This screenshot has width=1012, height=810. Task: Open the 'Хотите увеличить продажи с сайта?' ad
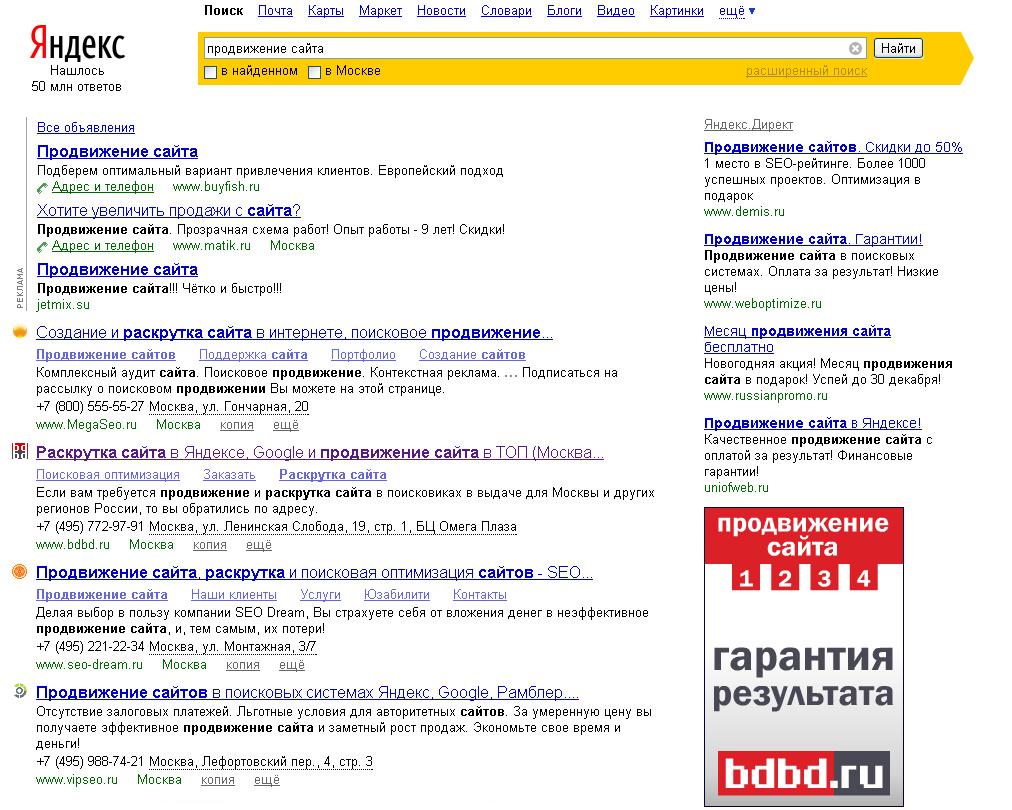[x=169, y=210]
